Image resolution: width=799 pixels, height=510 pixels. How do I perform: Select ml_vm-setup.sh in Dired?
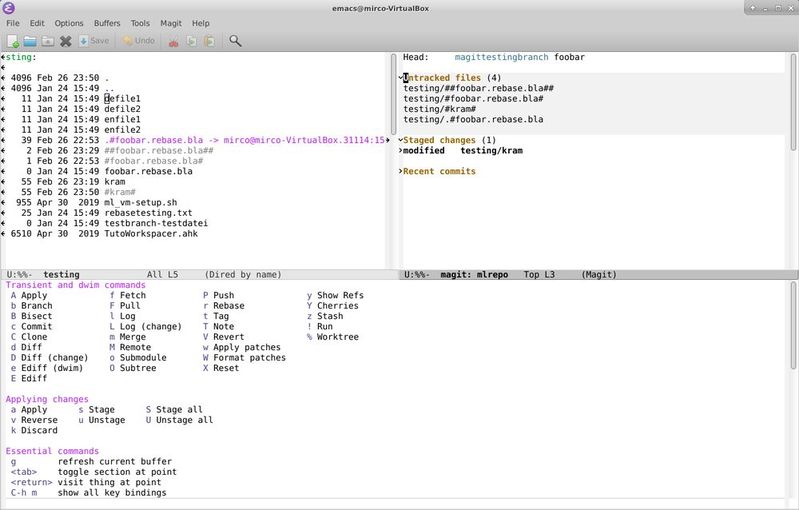[141, 202]
